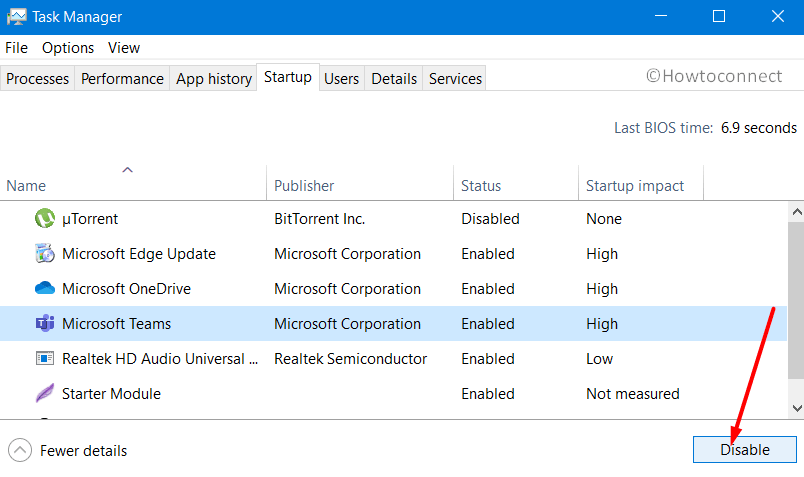Click the None startup impact cell
The image size is (804, 477).
604,218
